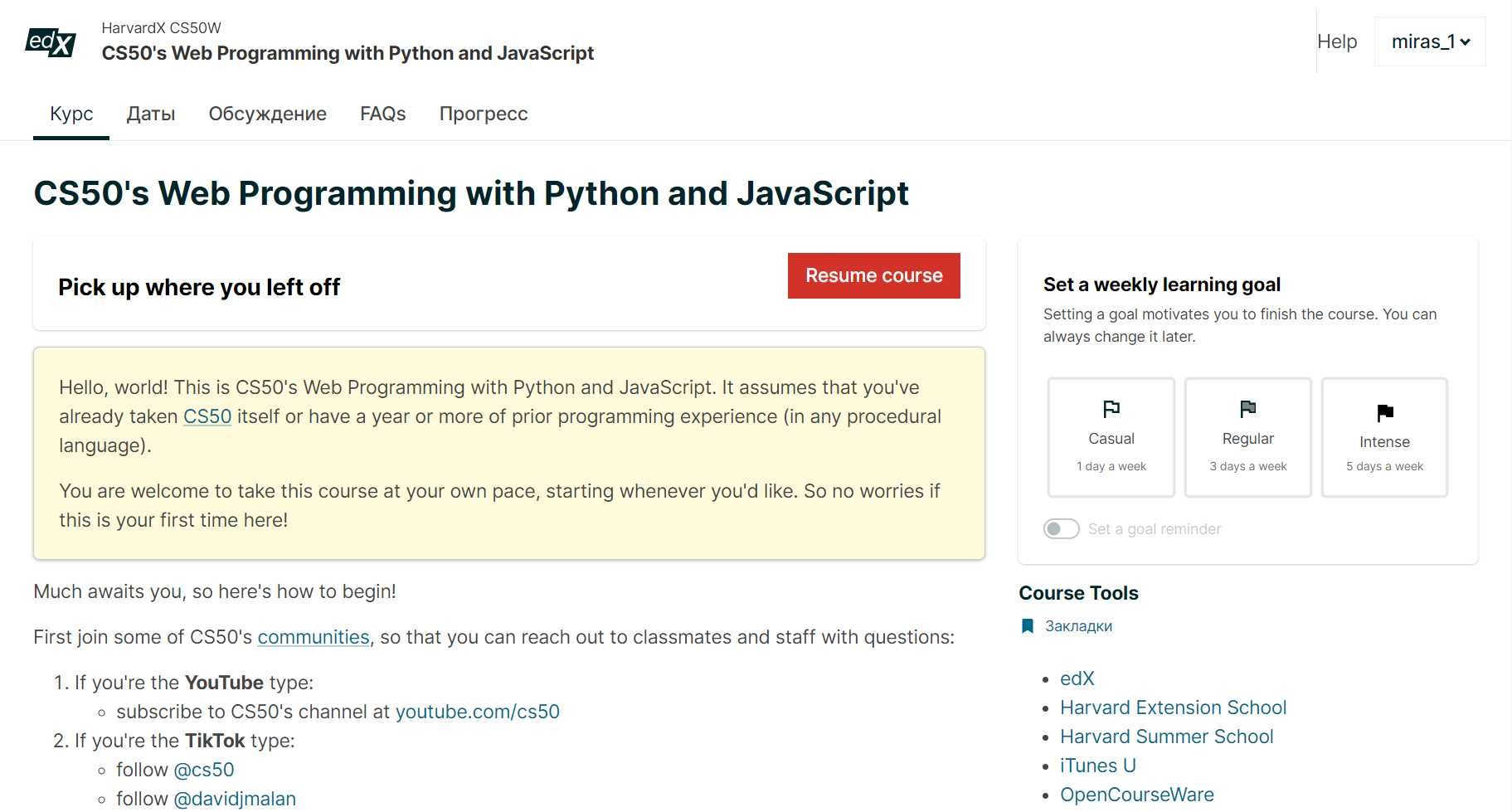Click 'Much awaits you' paragraph text
The height and width of the screenshot is (812, 1512).
[x=215, y=591]
